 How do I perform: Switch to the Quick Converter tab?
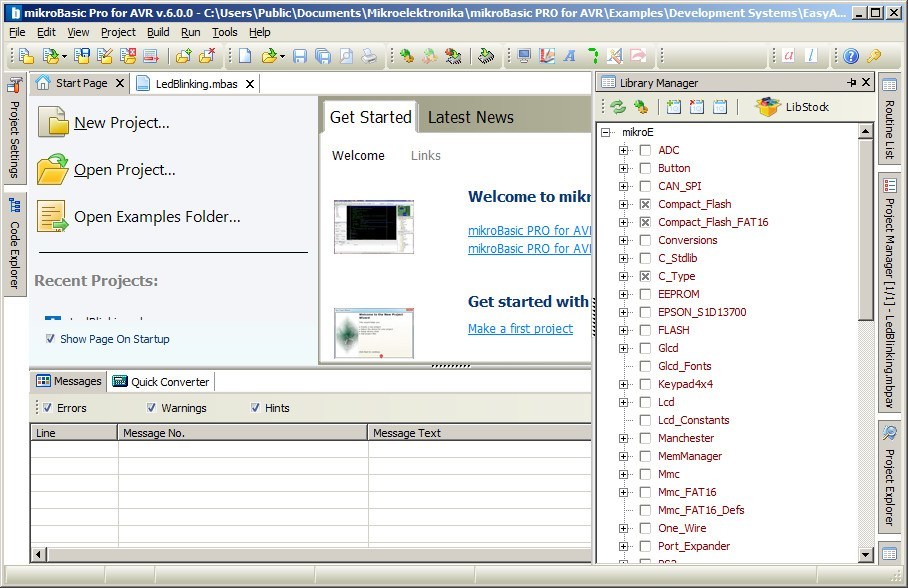pos(161,382)
